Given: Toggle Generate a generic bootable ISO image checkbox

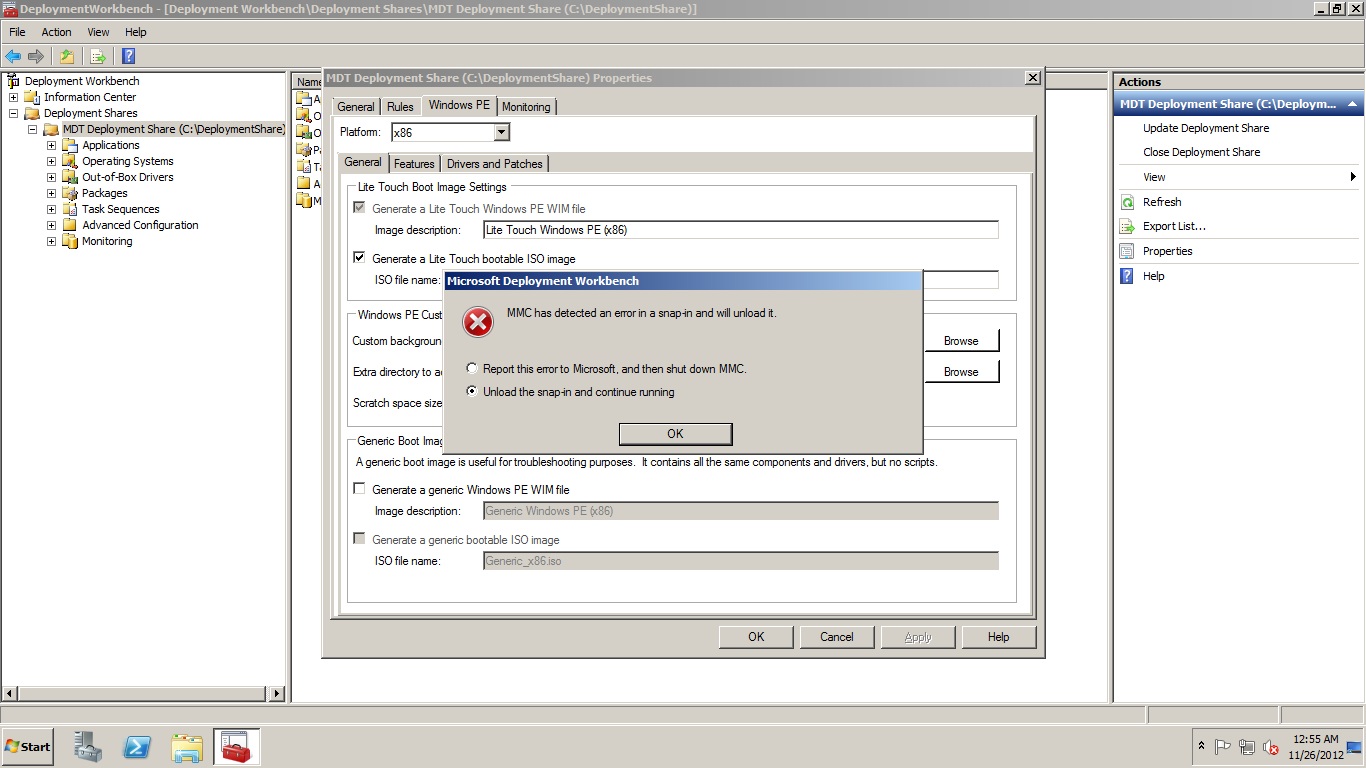Looking at the screenshot, I should [x=360, y=539].
